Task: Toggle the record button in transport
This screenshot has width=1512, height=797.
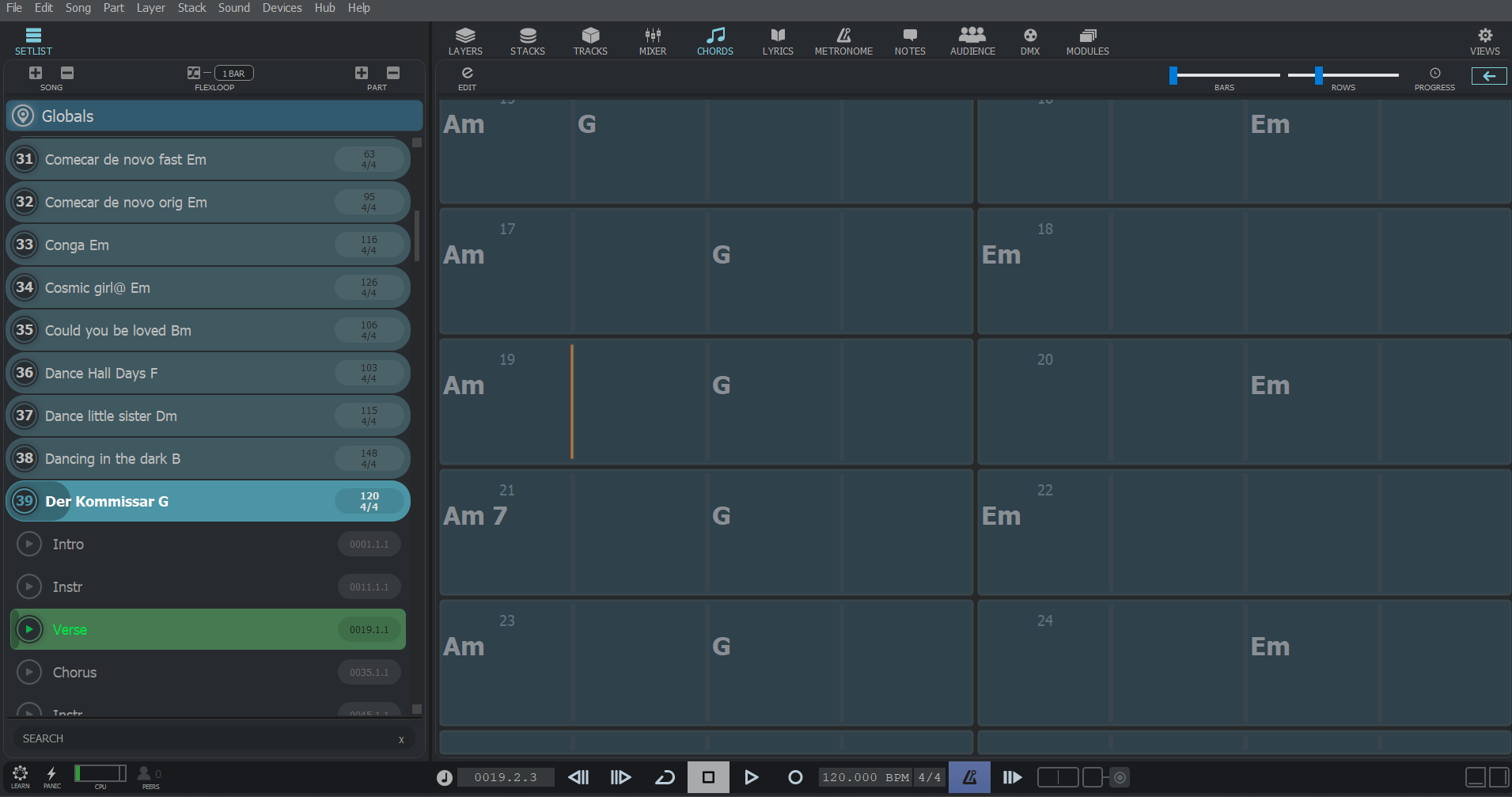Action: [x=795, y=777]
